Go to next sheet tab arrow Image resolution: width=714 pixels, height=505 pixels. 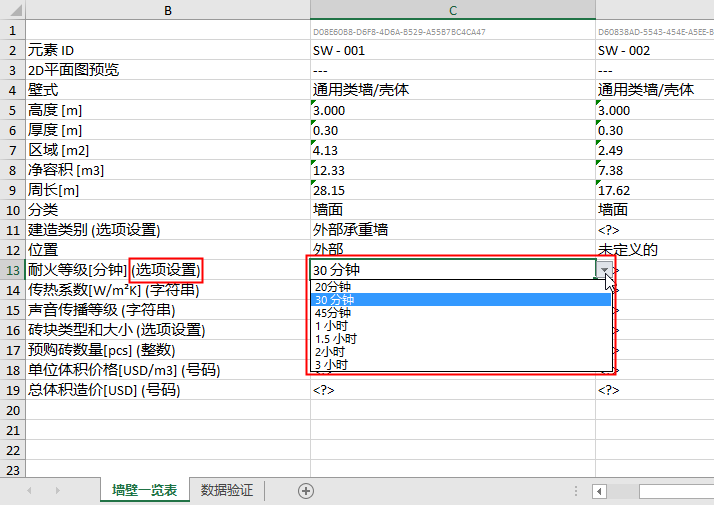point(57,490)
